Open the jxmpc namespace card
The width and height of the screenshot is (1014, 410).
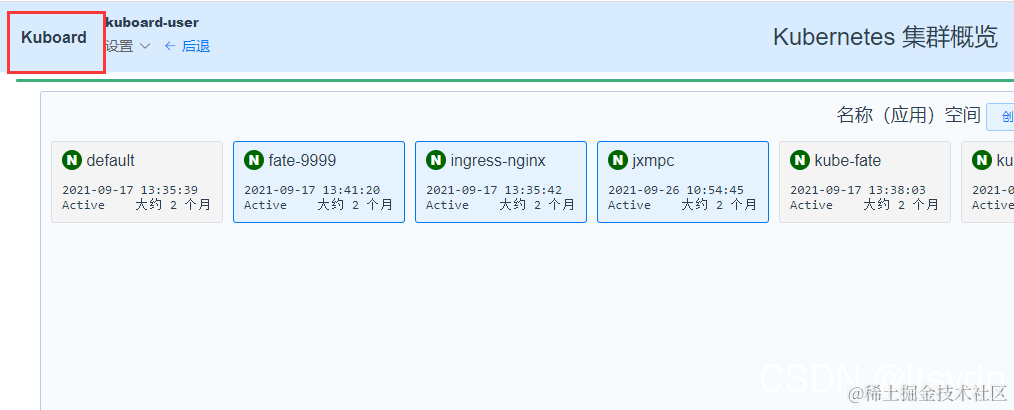coord(683,182)
